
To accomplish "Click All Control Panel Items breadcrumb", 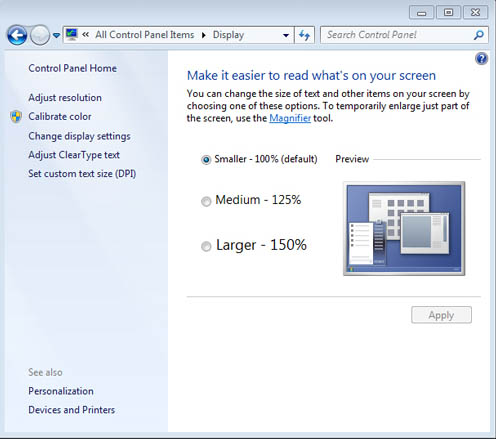I will [x=145, y=35].
